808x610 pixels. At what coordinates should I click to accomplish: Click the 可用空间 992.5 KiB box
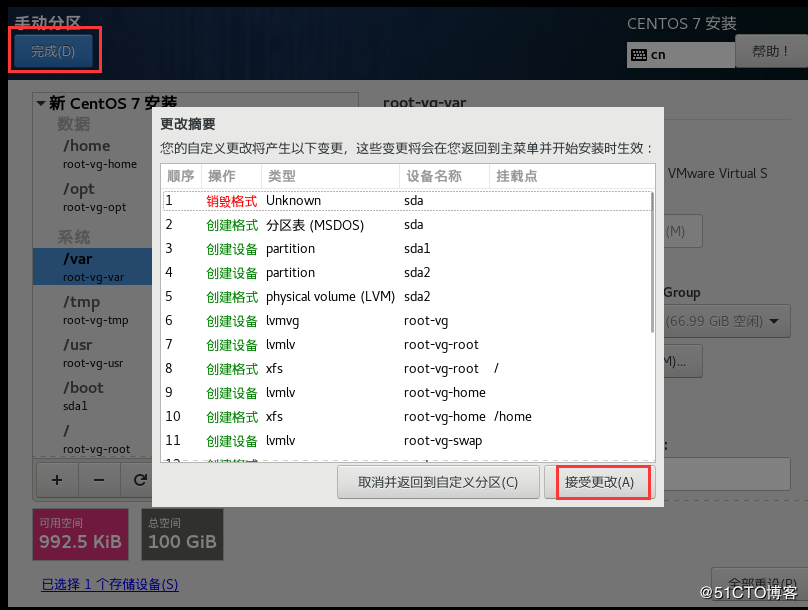point(80,534)
